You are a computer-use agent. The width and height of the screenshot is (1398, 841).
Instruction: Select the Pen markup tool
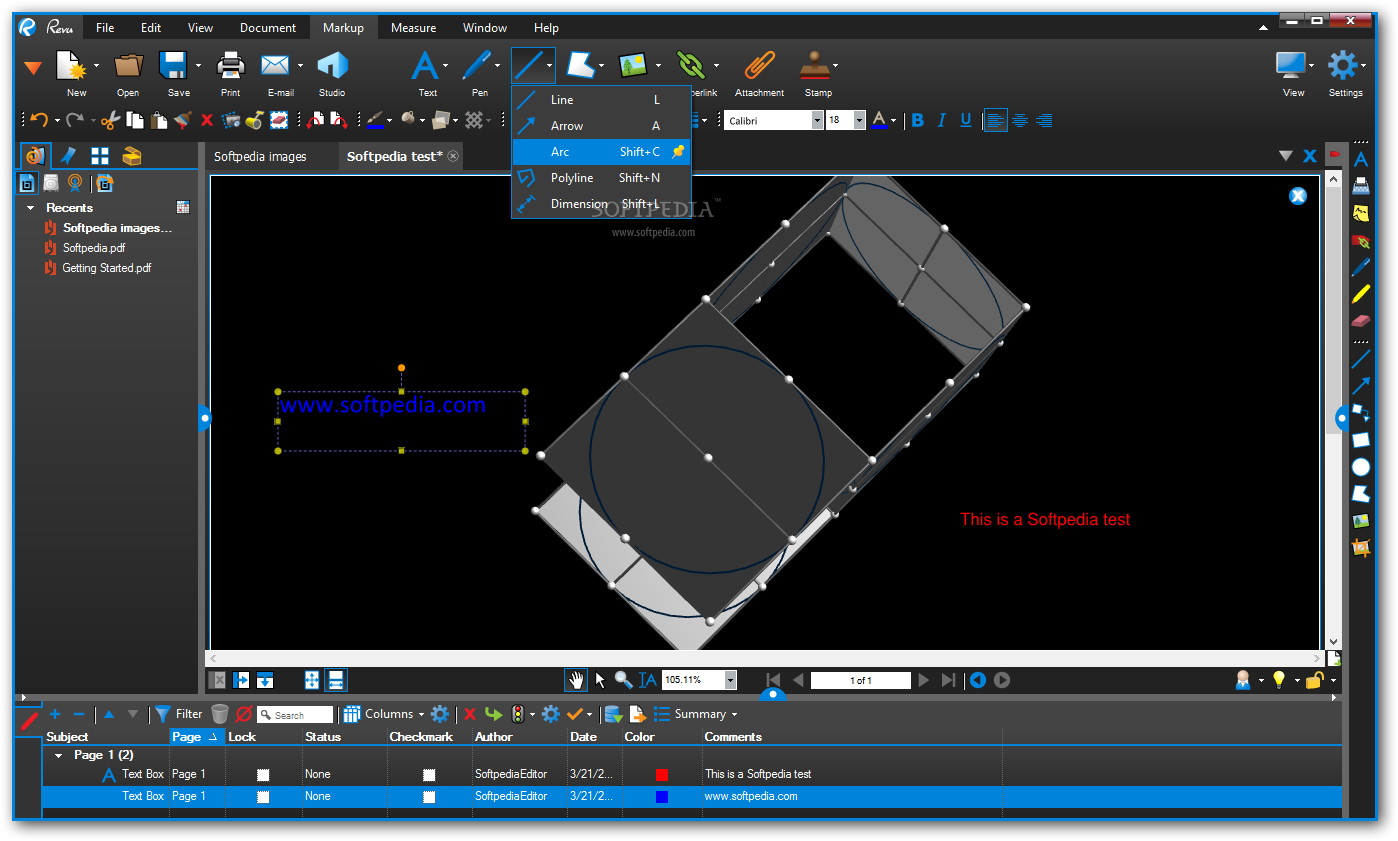[475, 66]
